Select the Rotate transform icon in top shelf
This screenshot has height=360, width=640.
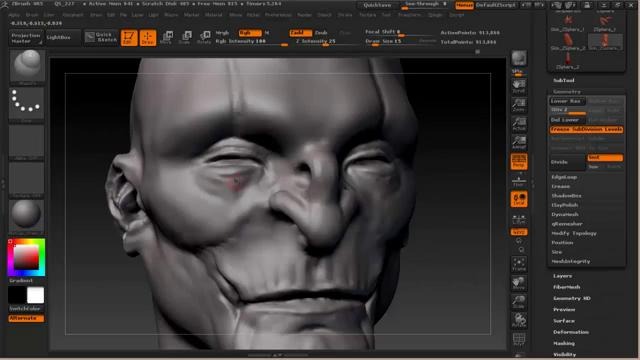coord(204,38)
